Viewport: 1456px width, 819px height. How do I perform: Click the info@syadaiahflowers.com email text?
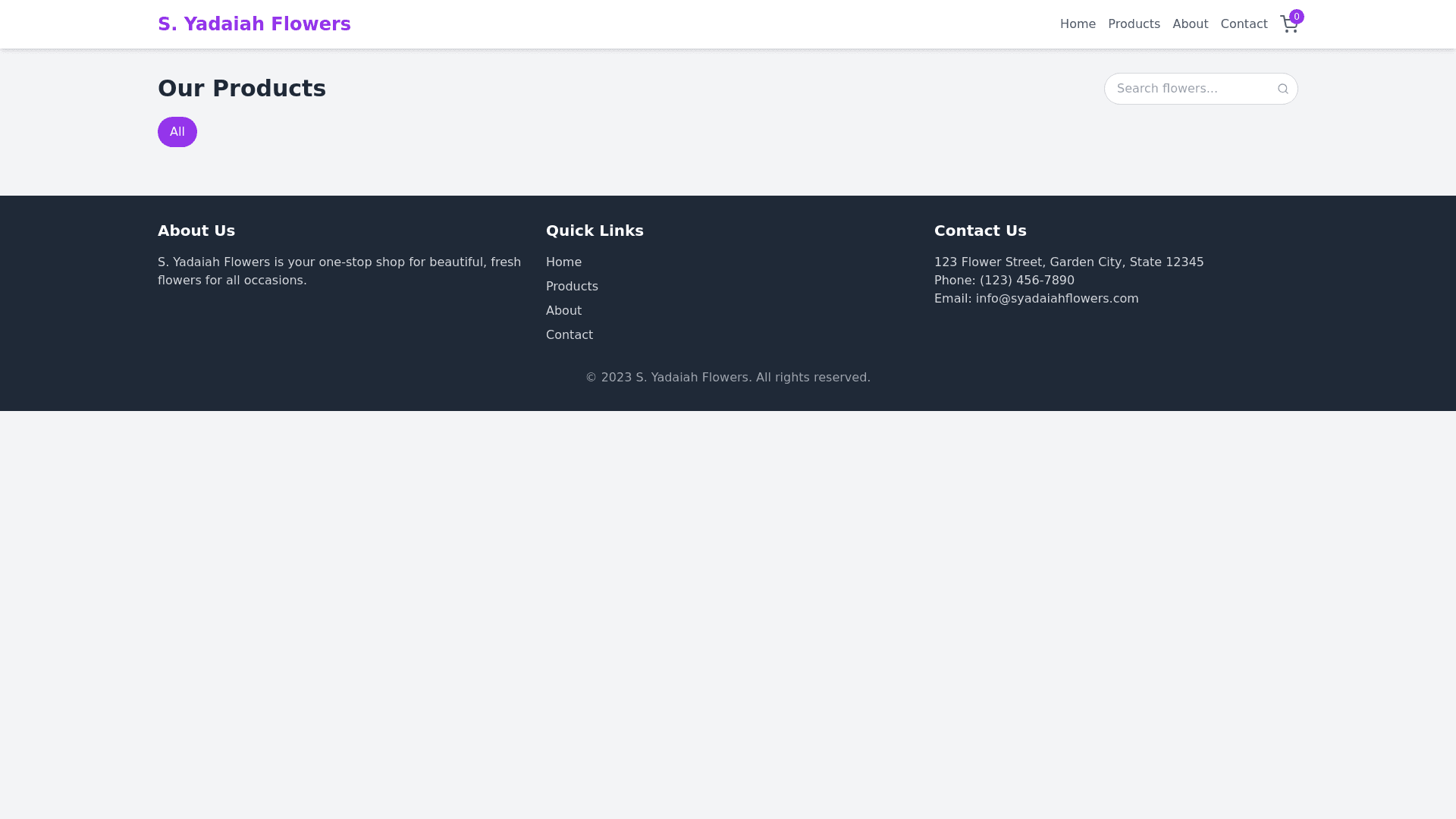click(x=1056, y=299)
